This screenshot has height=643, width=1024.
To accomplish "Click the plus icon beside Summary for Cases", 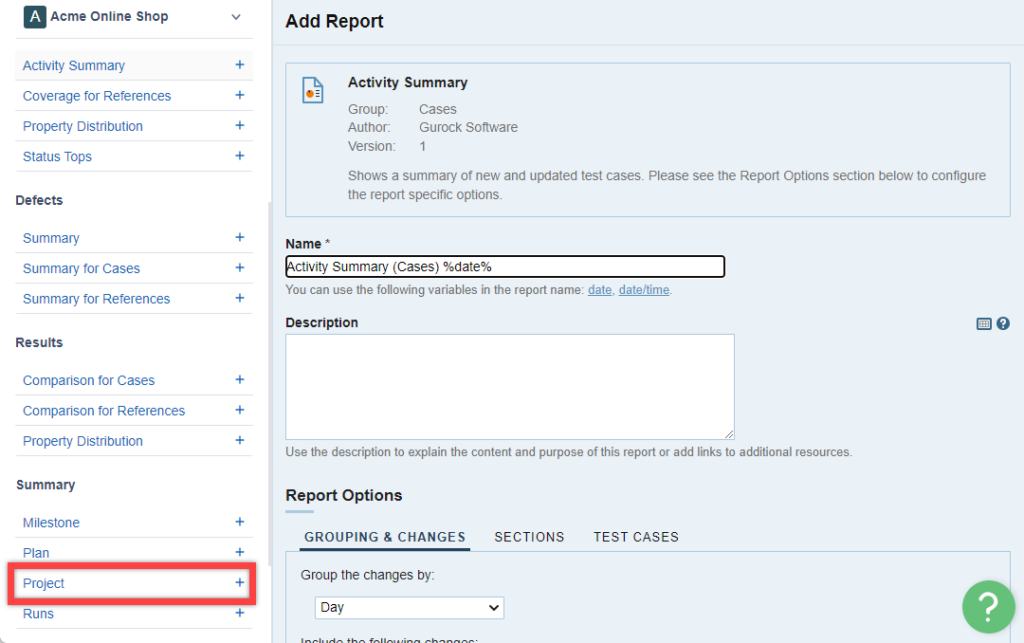I will [x=239, y=268].
